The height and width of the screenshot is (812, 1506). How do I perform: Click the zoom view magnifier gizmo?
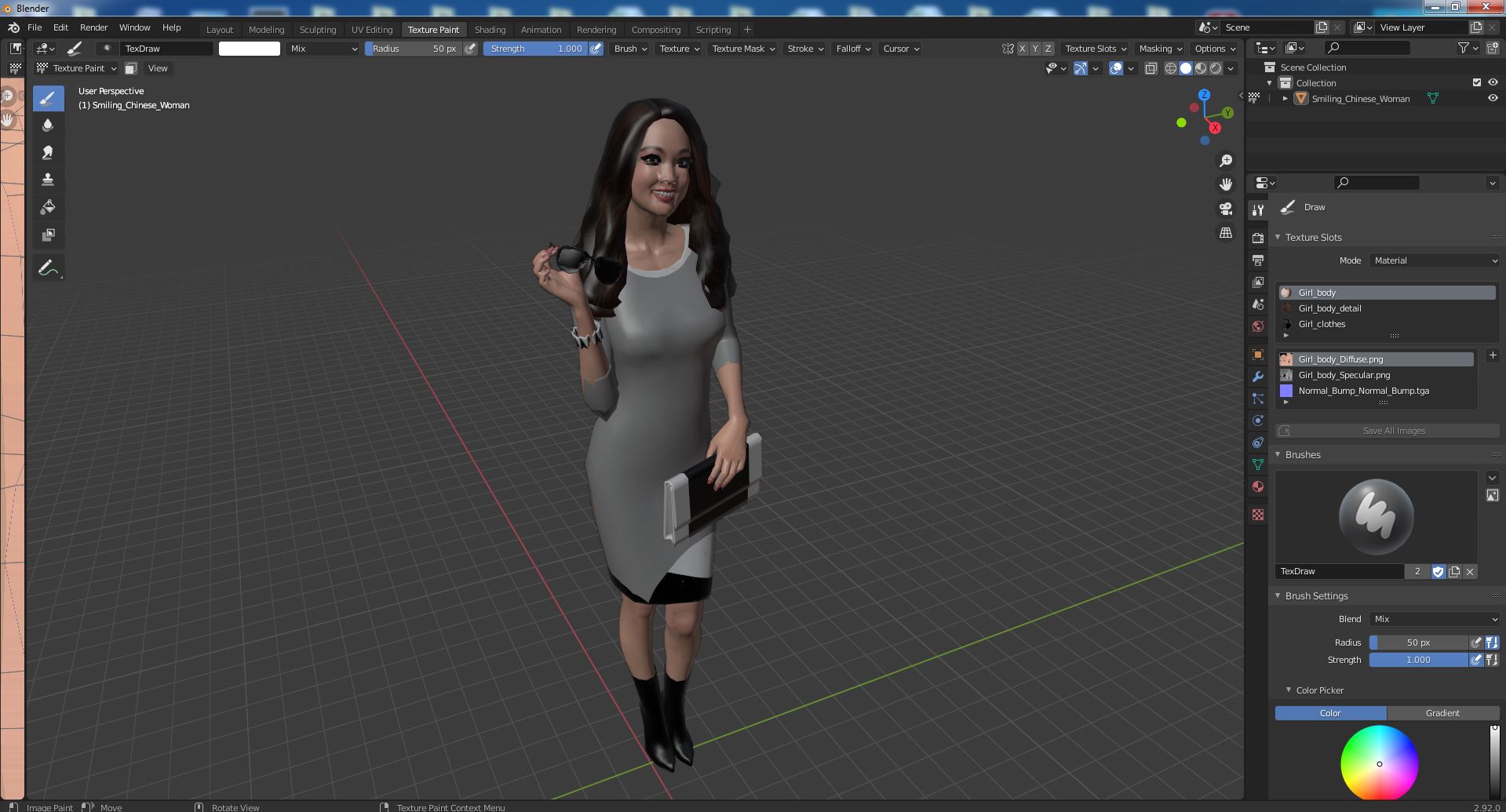pyautogui.click(x=1225, y=161)
